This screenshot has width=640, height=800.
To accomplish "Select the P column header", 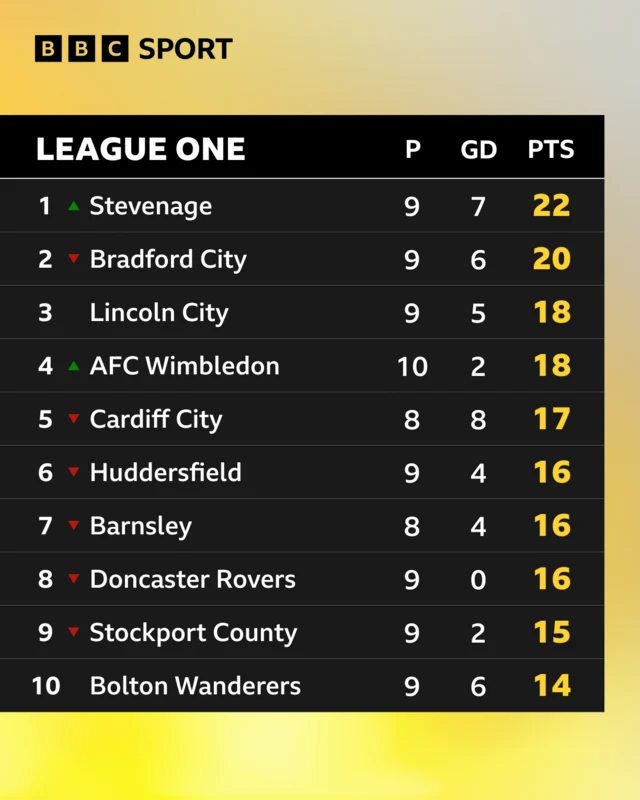I will [x=412, y=150].
